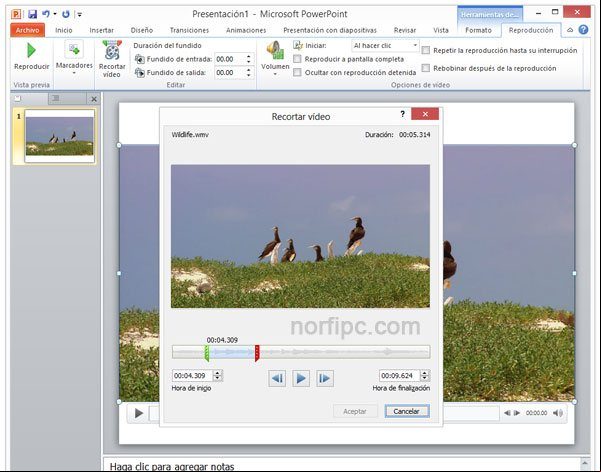
Task: Play the clip in trim dialog
Action: tap(301, 378)
